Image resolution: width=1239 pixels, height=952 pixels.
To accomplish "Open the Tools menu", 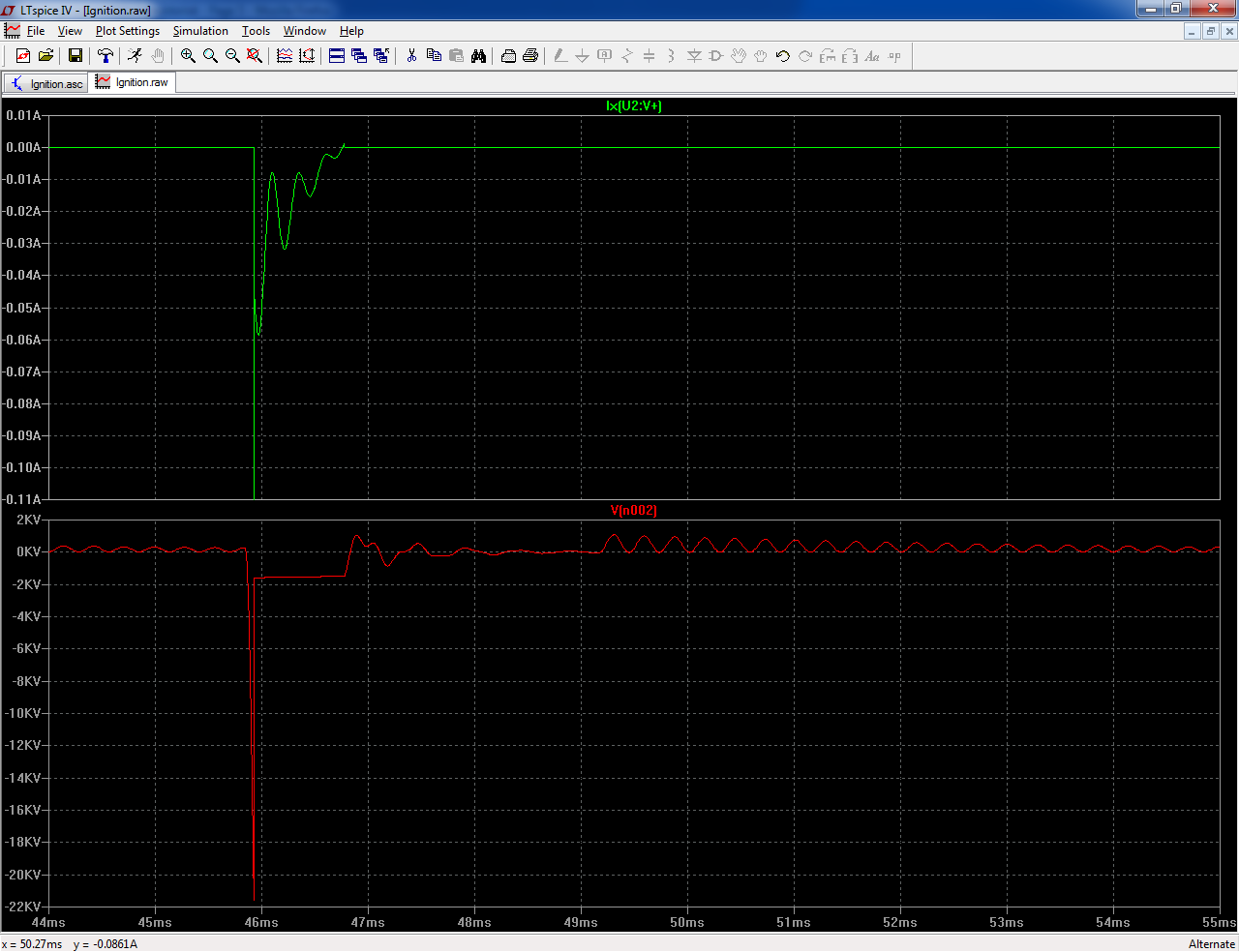I will (256, 31).
